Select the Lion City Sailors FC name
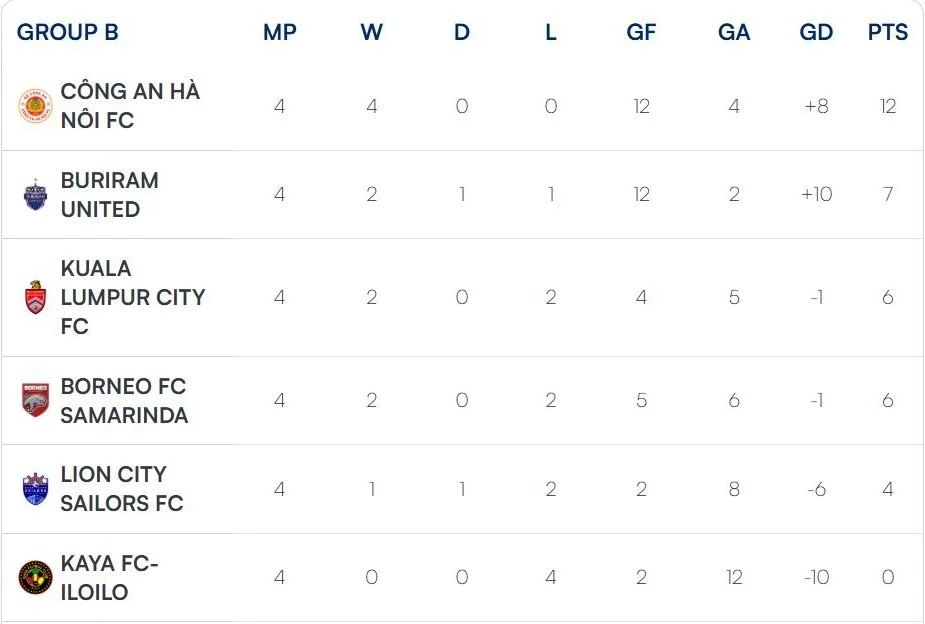The image size is (925, 624). pos(122,489)
